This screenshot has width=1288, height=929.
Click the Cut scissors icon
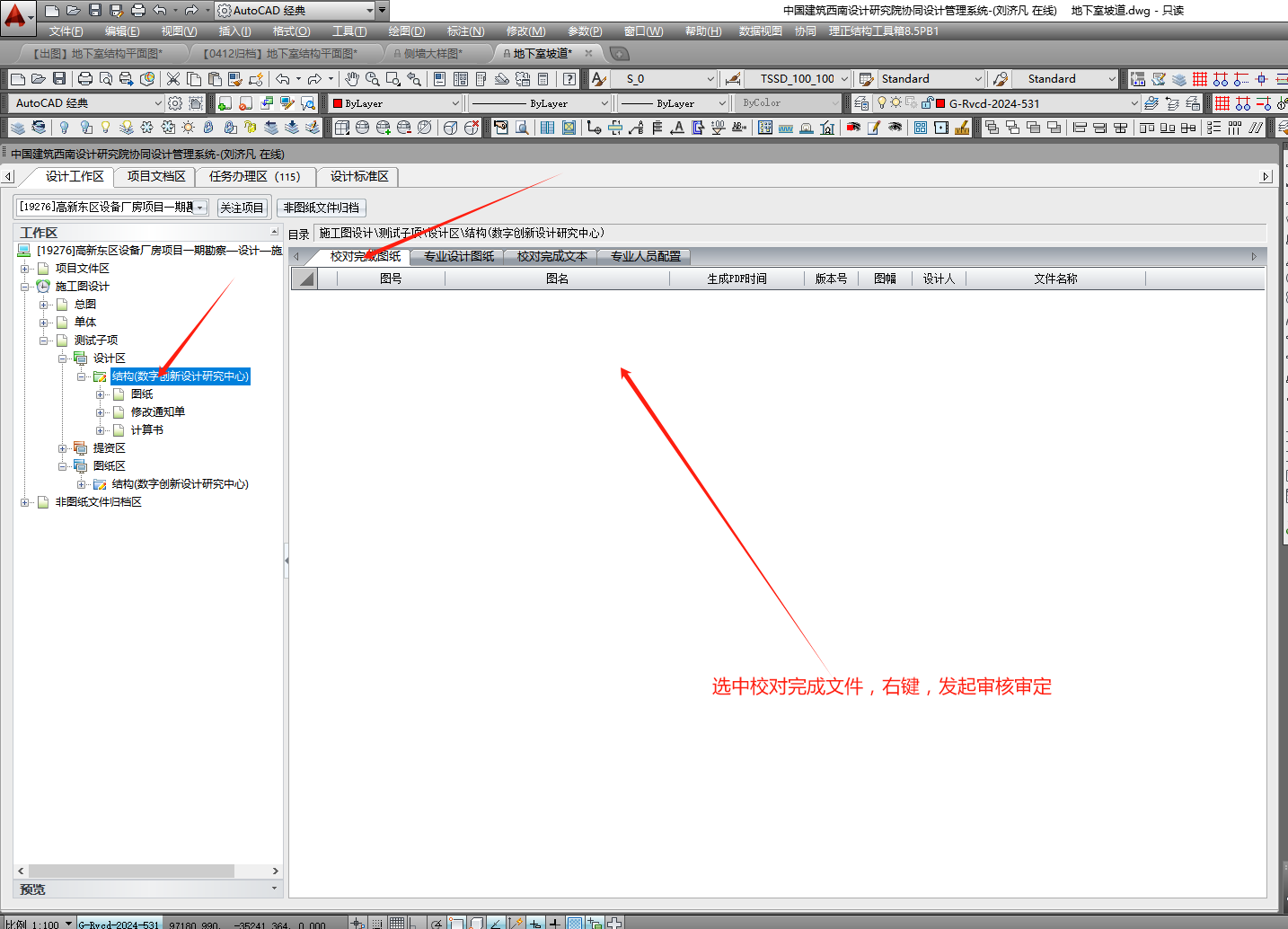tap(173, 79)
